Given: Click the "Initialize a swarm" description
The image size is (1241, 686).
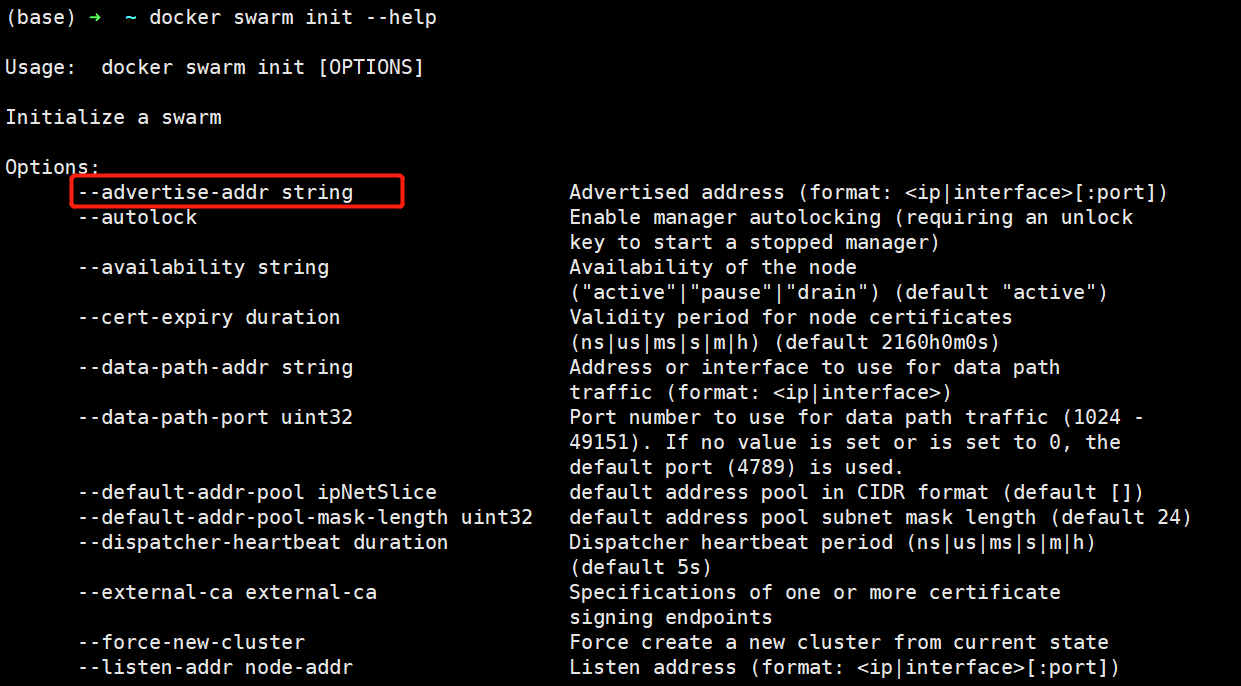Looking at the screenshot, I should [x=113, y=117].
